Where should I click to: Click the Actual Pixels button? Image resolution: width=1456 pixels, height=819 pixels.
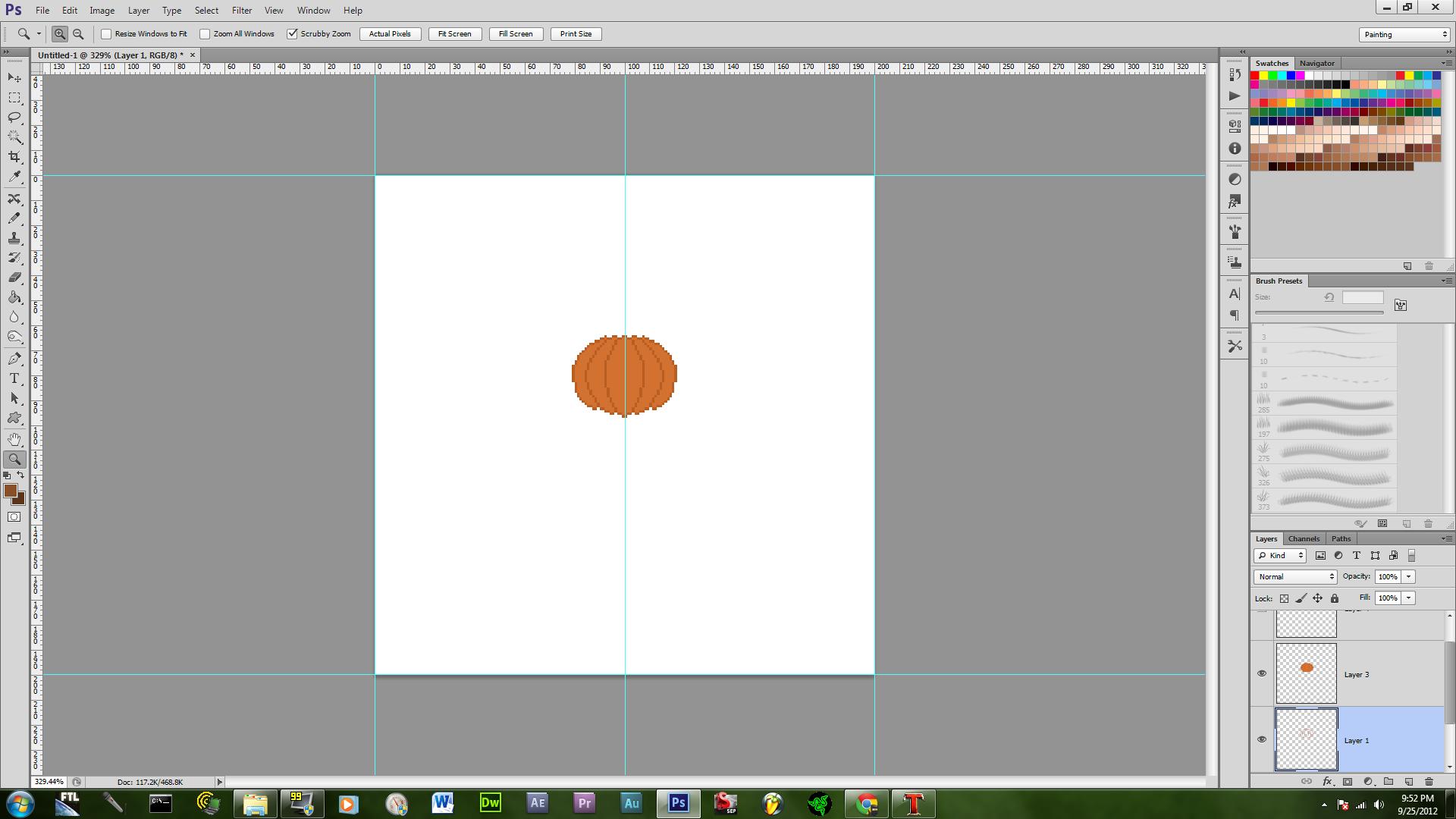[x=390, y=34]
